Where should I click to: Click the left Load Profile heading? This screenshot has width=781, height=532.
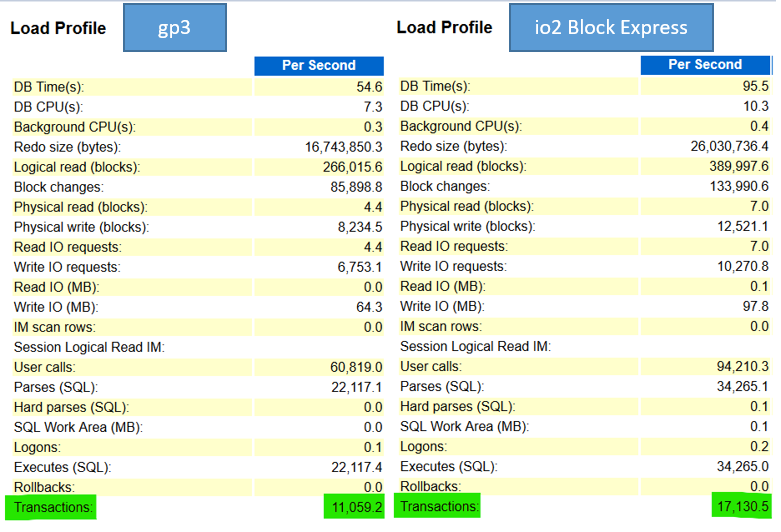pyautogui.click(x=58, y=28)
